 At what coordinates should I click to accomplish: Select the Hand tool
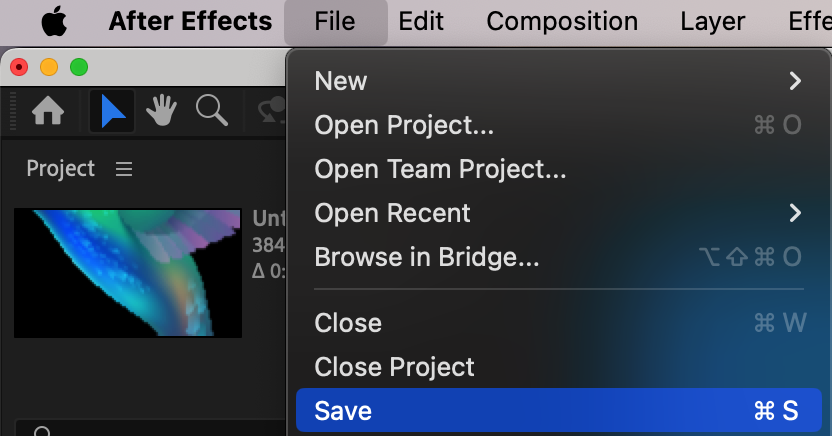click(161, 111)
